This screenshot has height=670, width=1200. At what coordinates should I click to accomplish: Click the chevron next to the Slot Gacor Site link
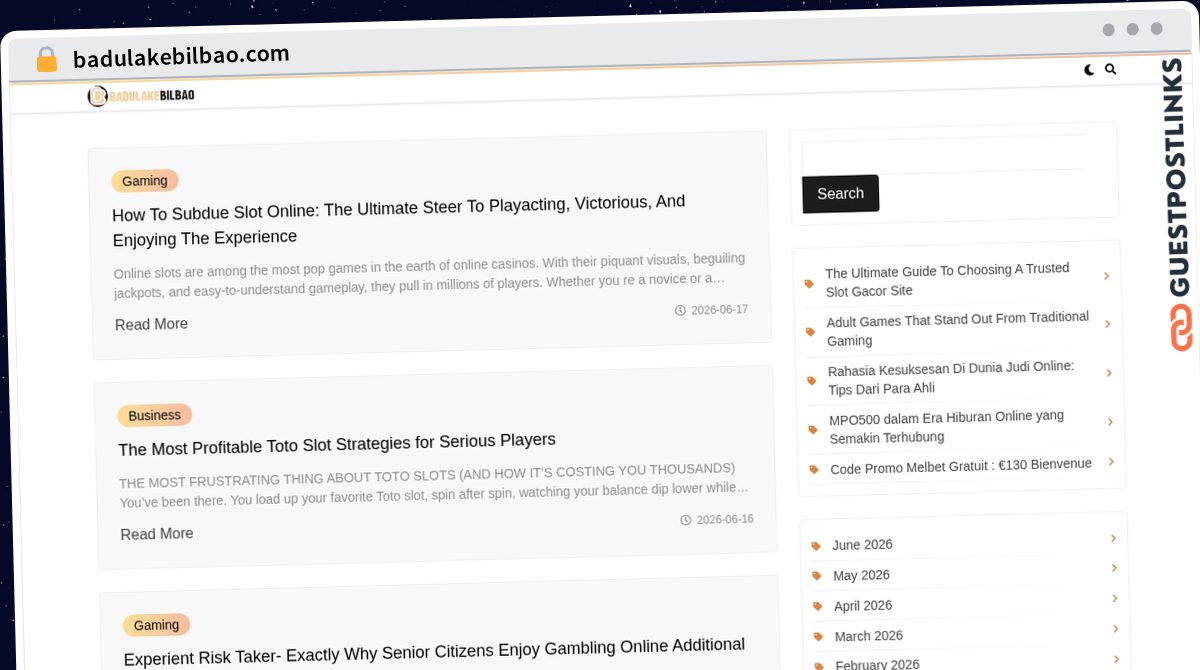coord(1106,276)
